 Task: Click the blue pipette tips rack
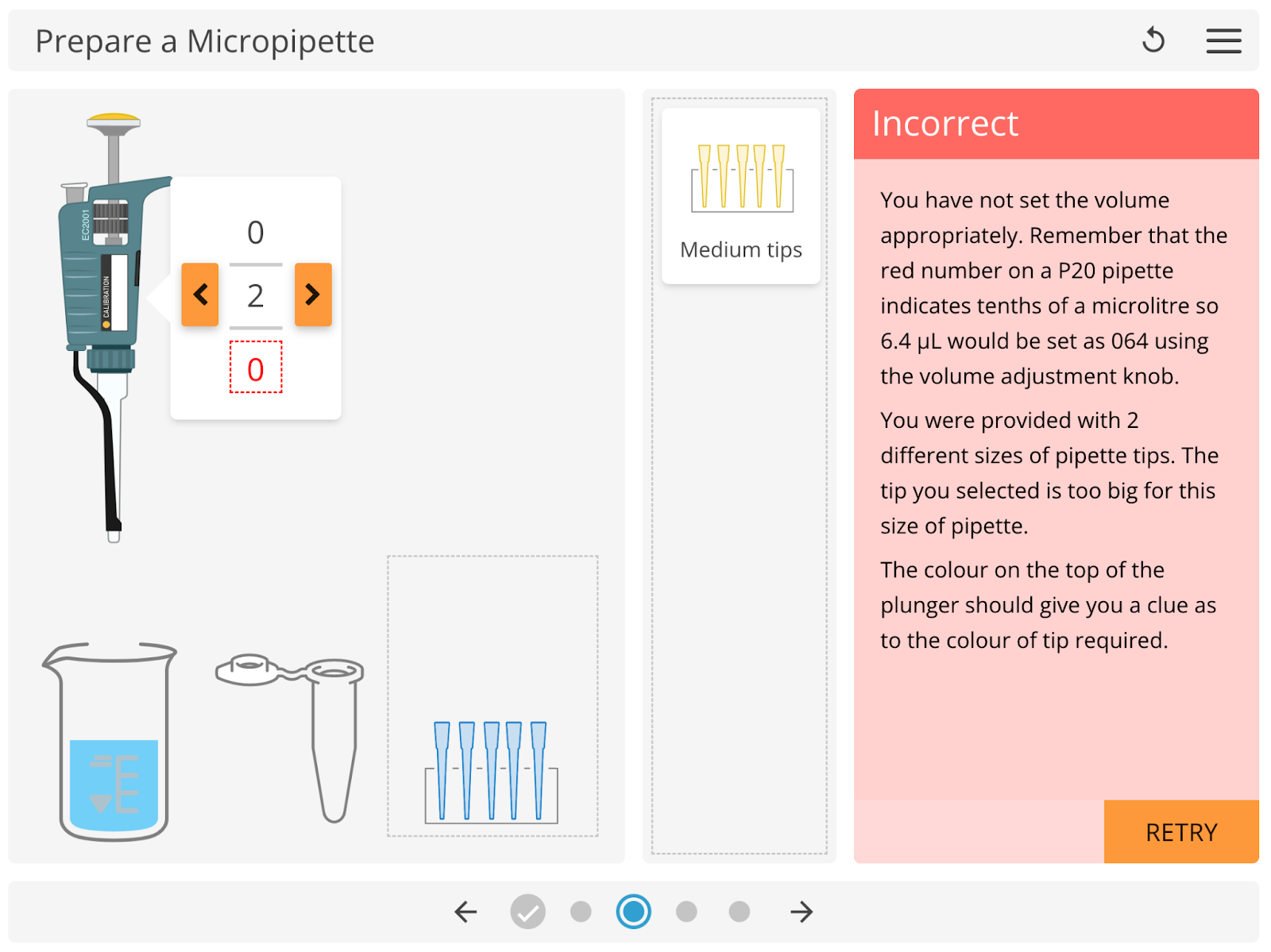tap(492, 772)
